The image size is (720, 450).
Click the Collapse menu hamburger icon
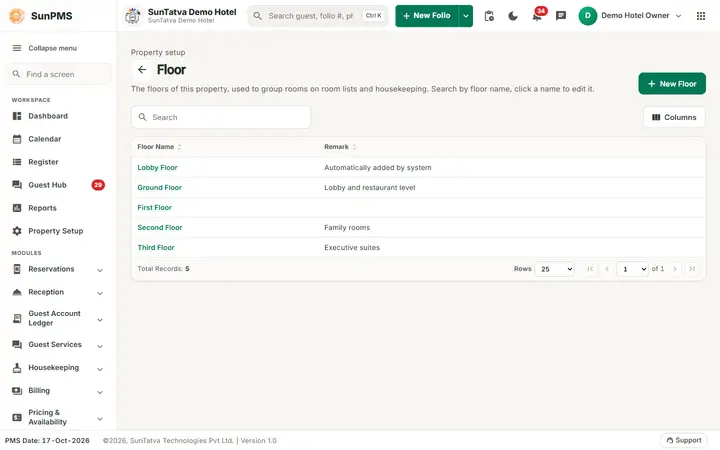point(17,48)
